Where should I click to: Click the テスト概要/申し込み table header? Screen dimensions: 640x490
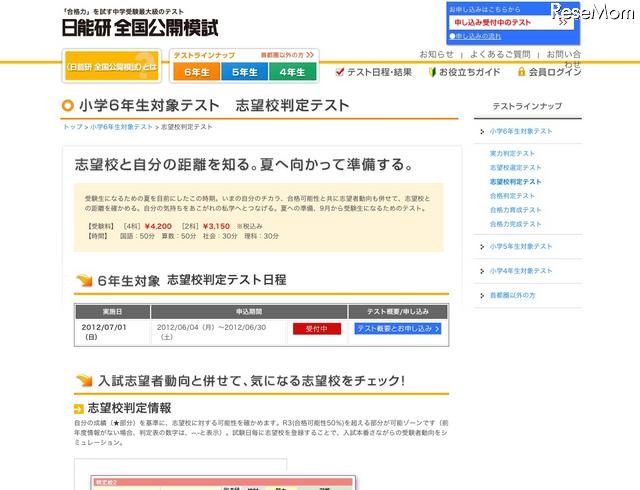(398, 312)
